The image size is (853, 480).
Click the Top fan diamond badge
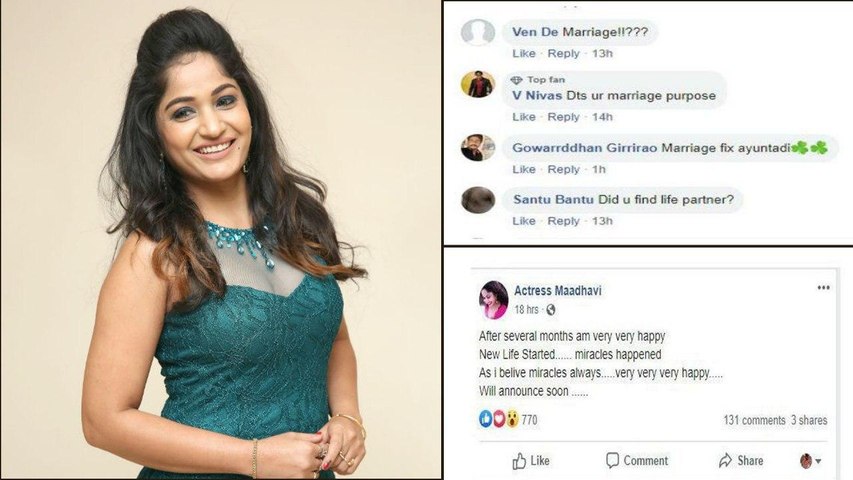point(516,80)
